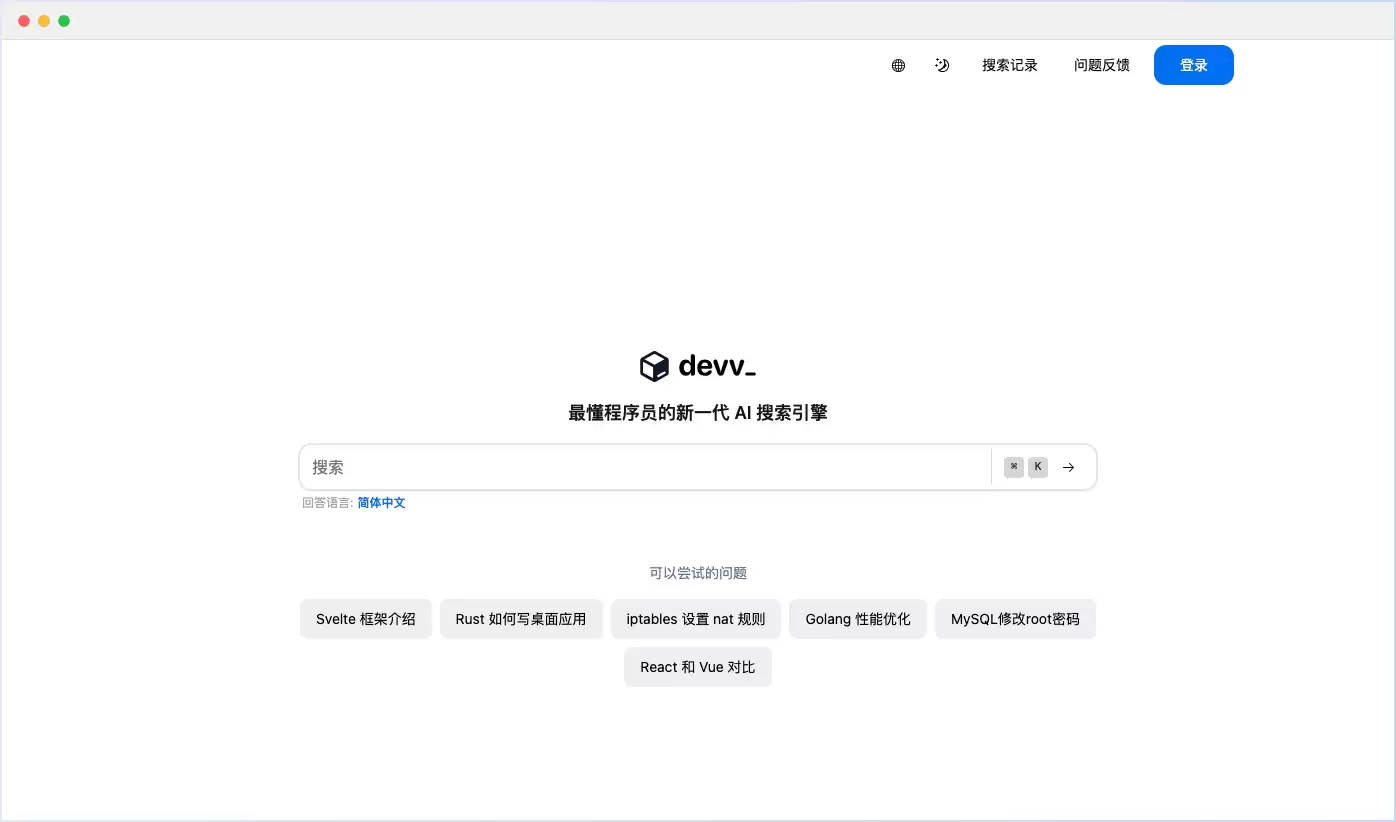
Task: Select the moon icon in the top bar
Action: tap(941, 64)
